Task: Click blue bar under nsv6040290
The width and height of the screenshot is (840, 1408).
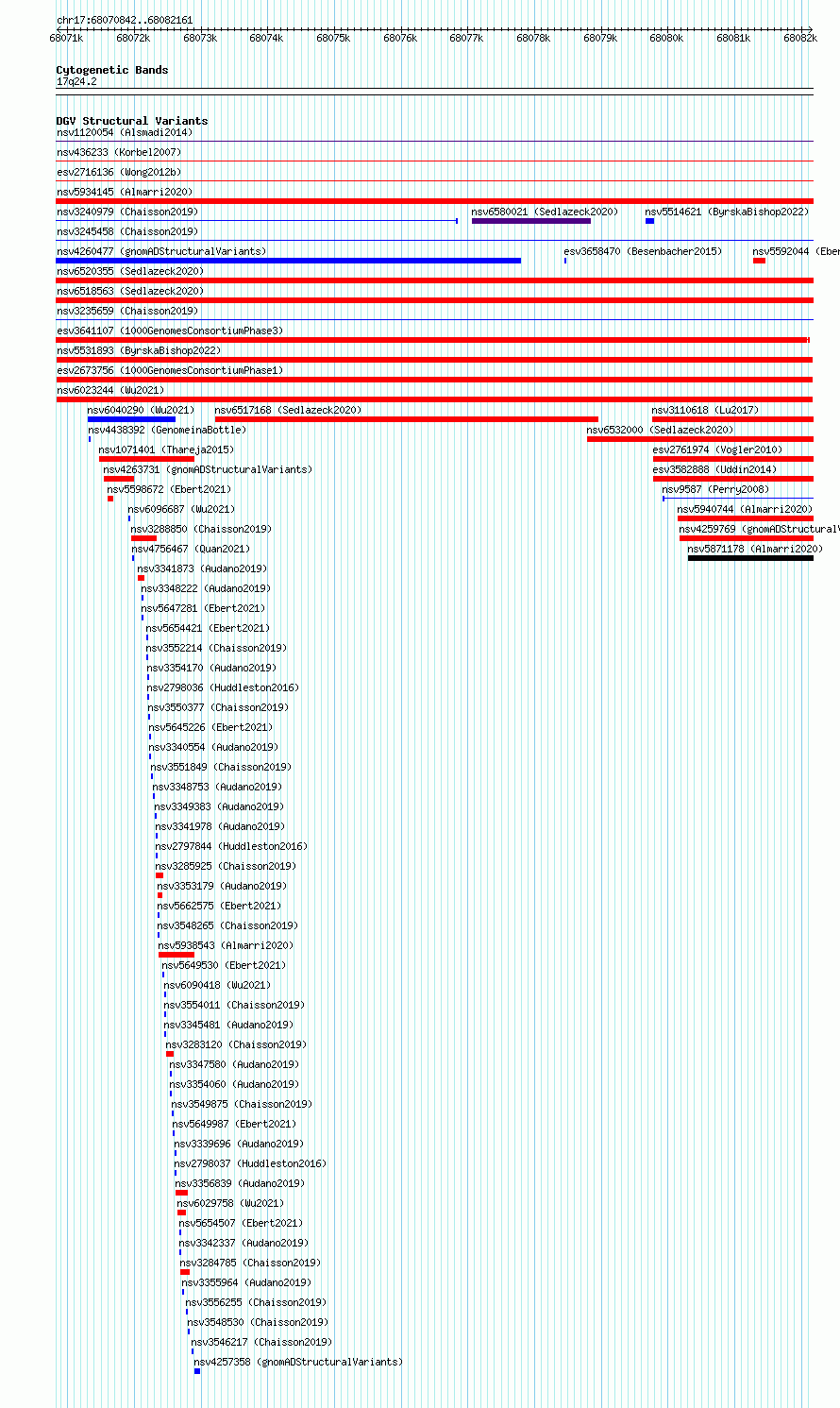Action: (131, 419)
